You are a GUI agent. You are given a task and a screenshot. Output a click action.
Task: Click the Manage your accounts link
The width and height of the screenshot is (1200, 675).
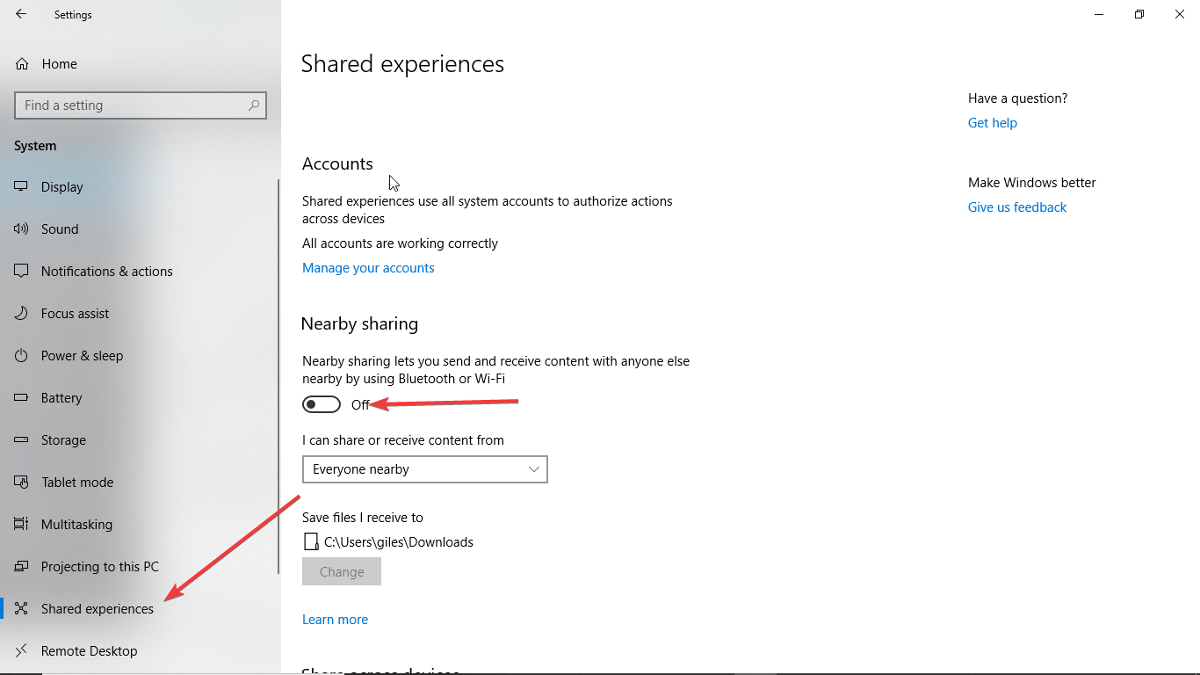(x=368, y=268)
